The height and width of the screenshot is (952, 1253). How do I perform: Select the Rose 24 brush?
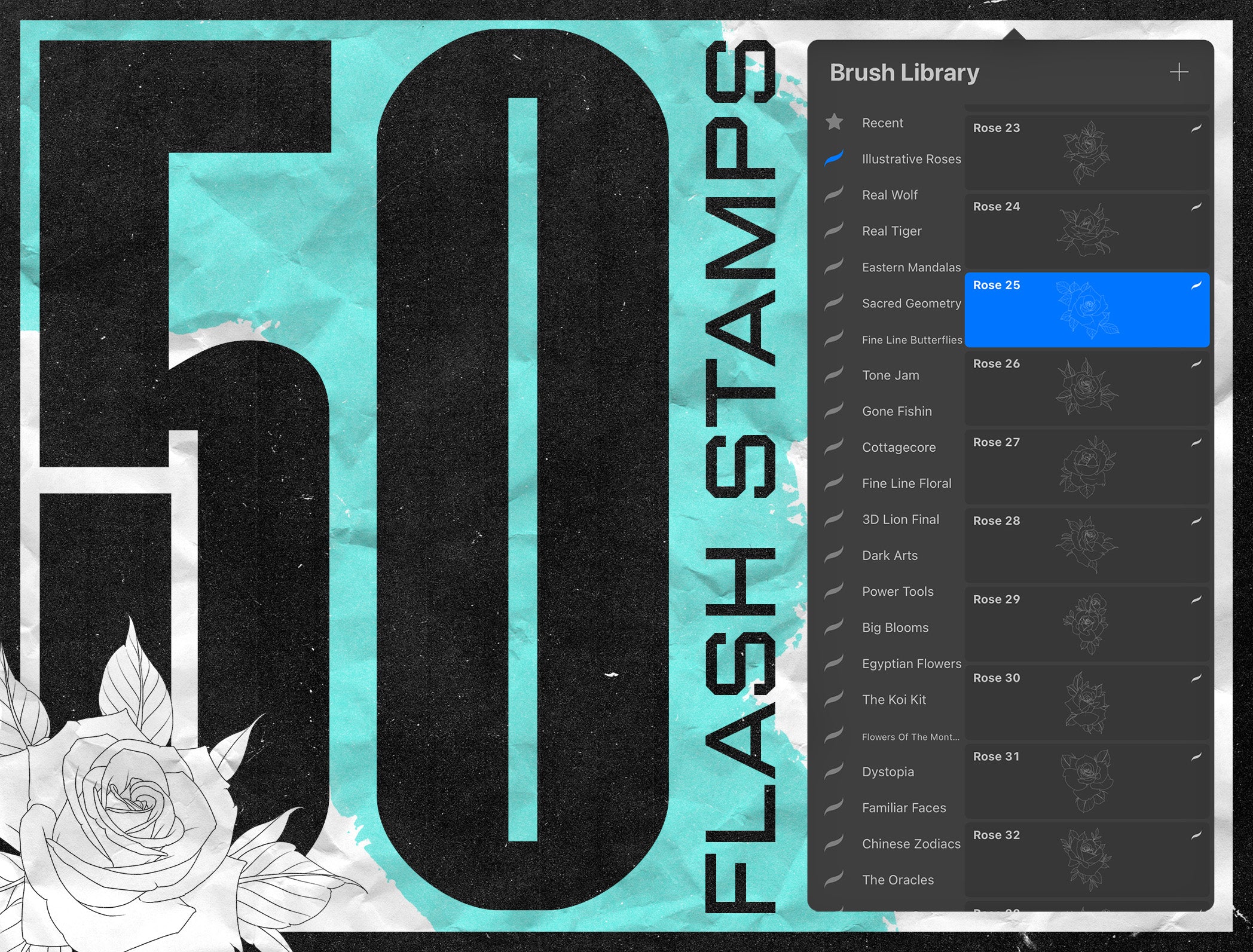pyautogui.click(x=1087, y=231)
